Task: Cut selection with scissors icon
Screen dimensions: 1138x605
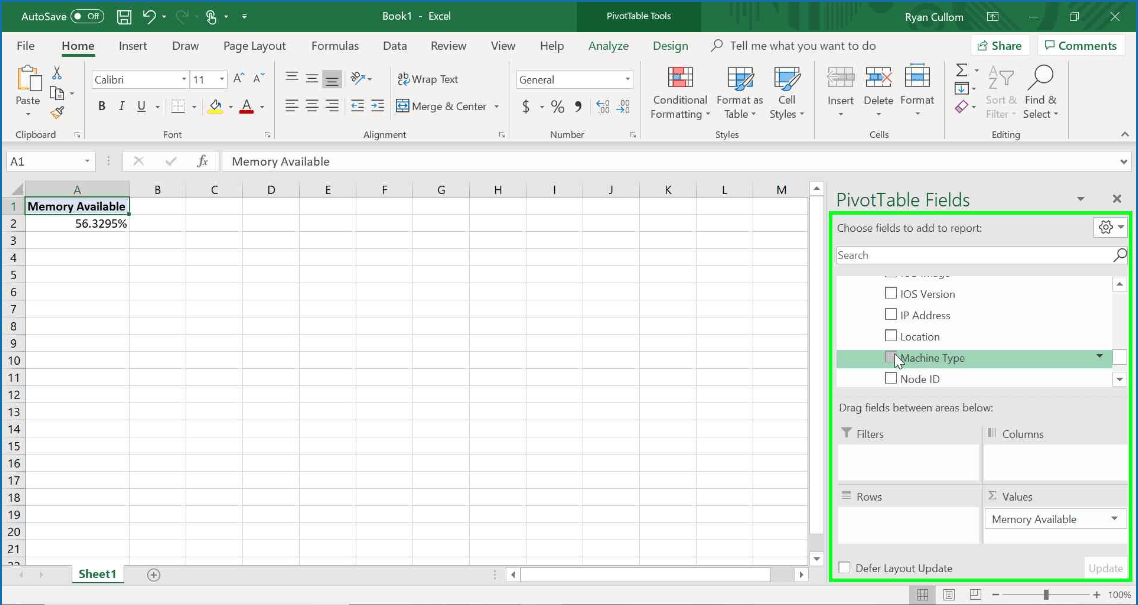Action: coord(57,73)
